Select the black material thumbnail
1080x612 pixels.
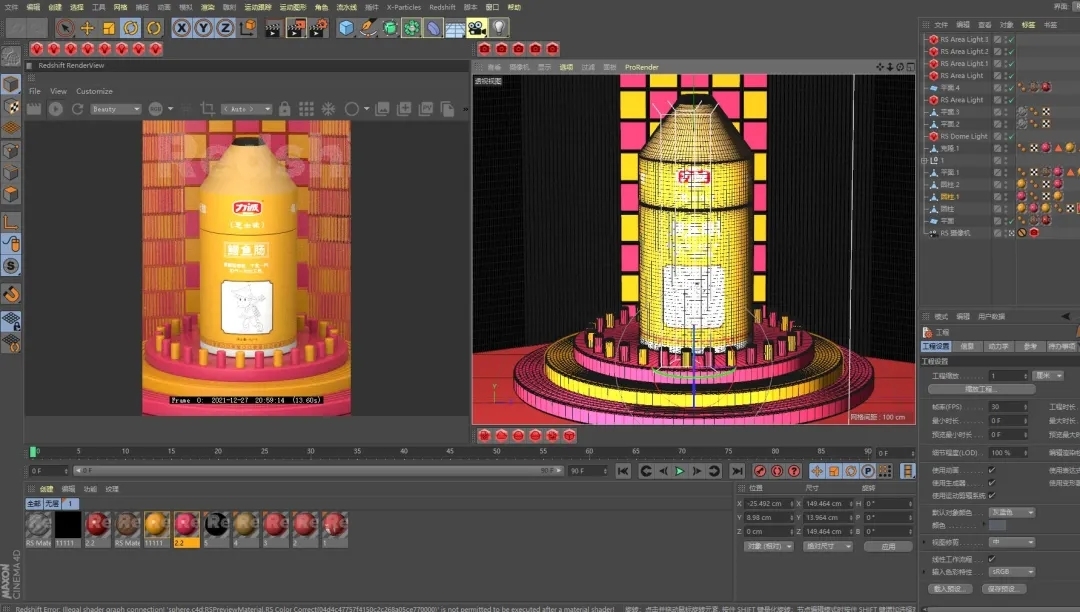point(68,525)
